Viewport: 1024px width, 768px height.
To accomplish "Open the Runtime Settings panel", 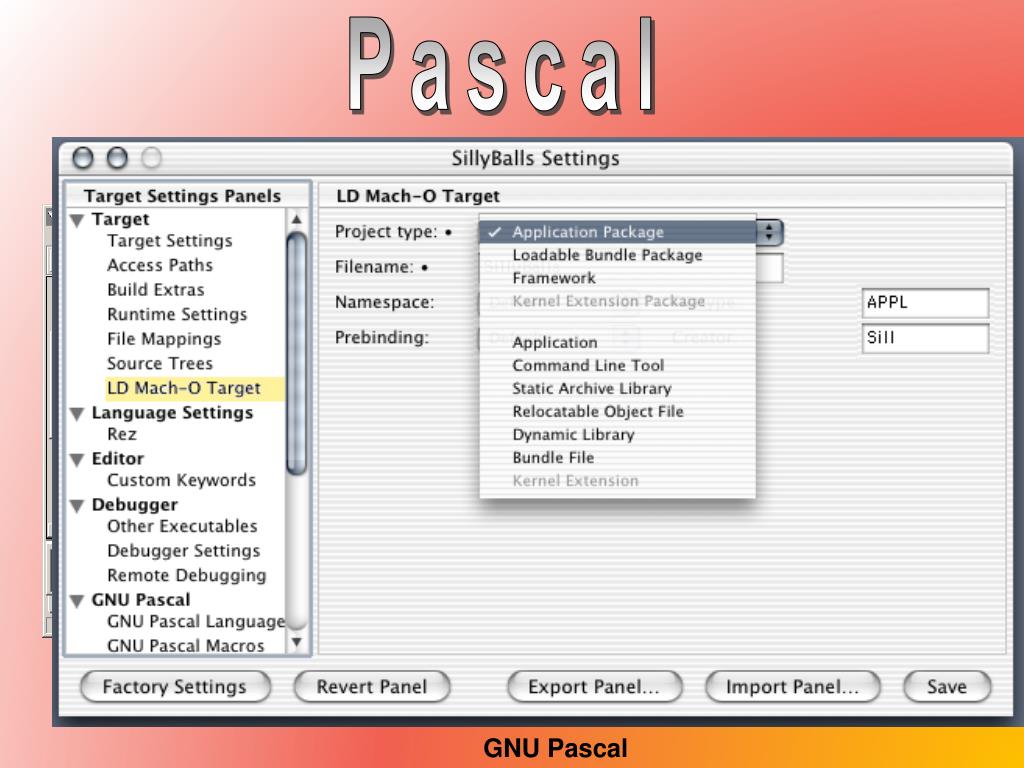I will click(177, 315).
